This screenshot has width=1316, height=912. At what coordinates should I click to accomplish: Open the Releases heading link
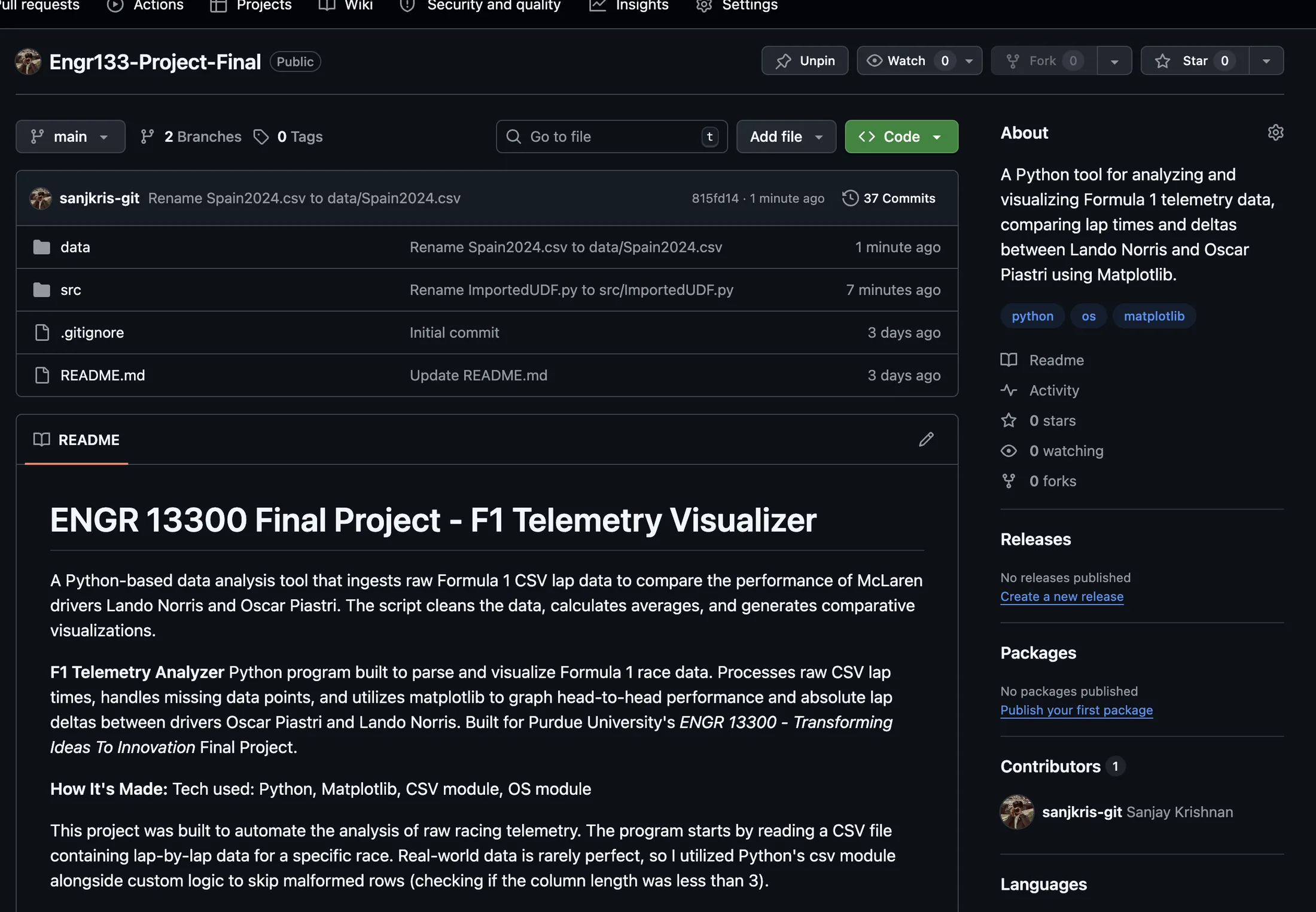click(x=1036, y=539)
